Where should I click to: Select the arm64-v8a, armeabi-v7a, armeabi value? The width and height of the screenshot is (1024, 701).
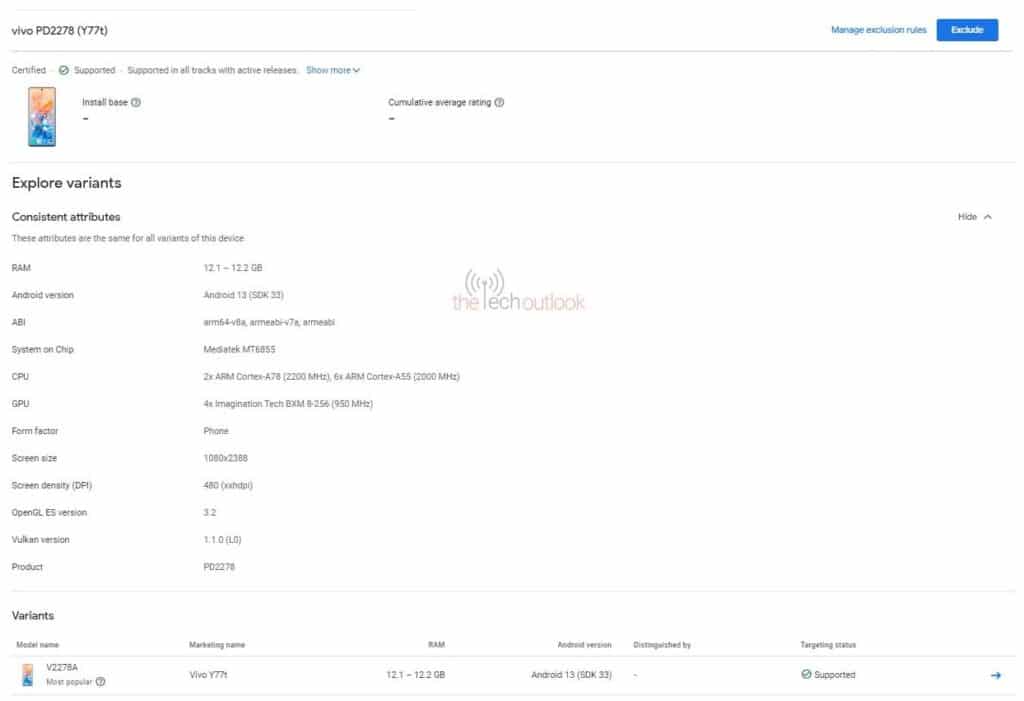[x=269, y=322]
